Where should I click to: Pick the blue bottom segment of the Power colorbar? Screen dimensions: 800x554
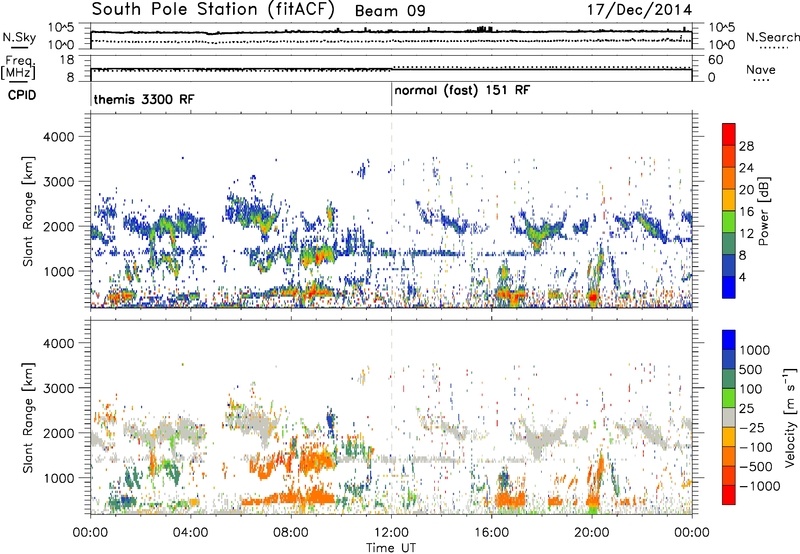[729, 288]
